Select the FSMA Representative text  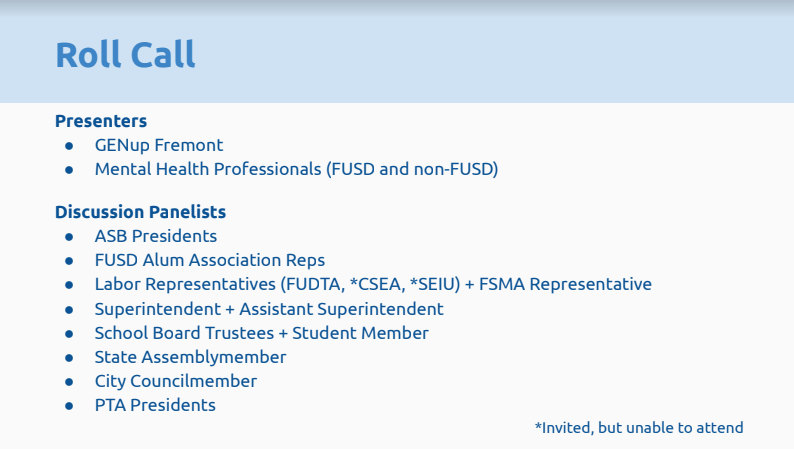pyautogui.click(x=566, y=284)
